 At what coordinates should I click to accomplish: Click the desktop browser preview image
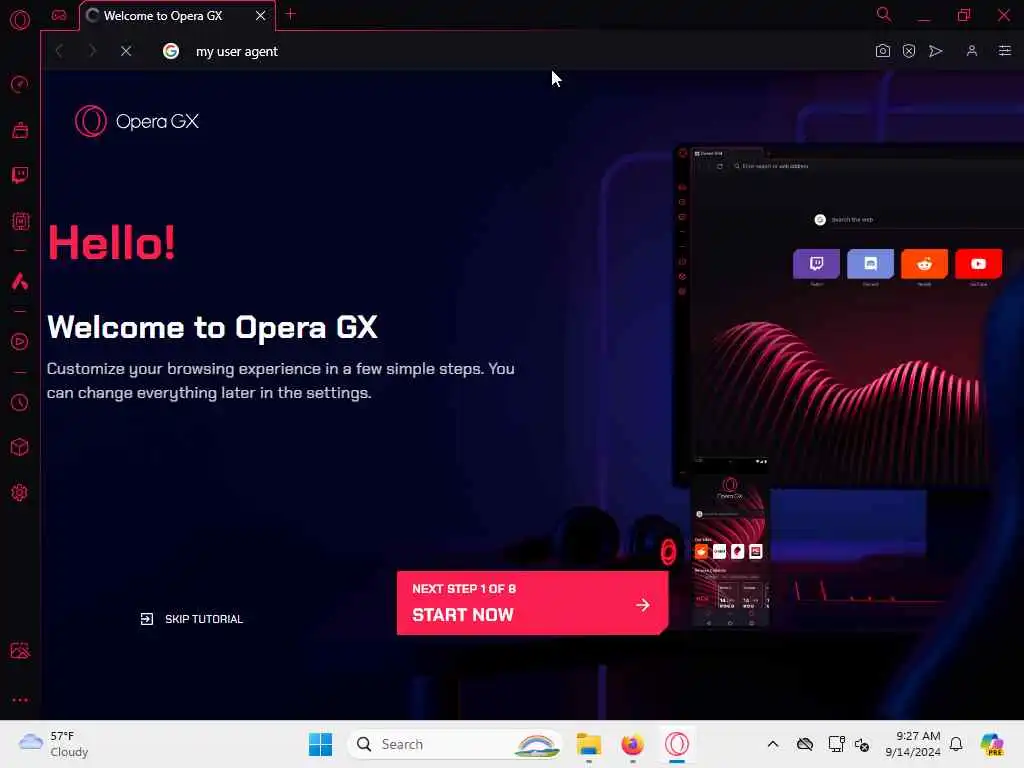click(848, 313)
